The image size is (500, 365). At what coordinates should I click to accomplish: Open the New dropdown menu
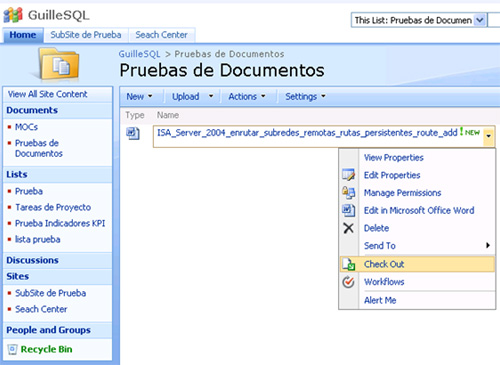tap(139, 96)
